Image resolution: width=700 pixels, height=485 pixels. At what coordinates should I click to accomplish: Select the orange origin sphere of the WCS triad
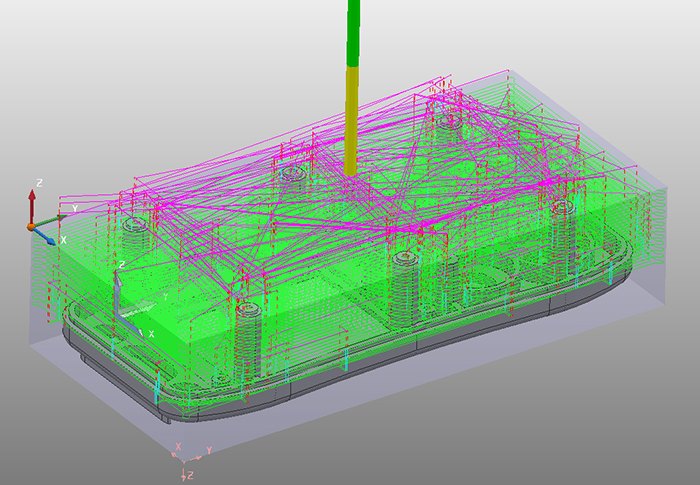tap(31, 227)
